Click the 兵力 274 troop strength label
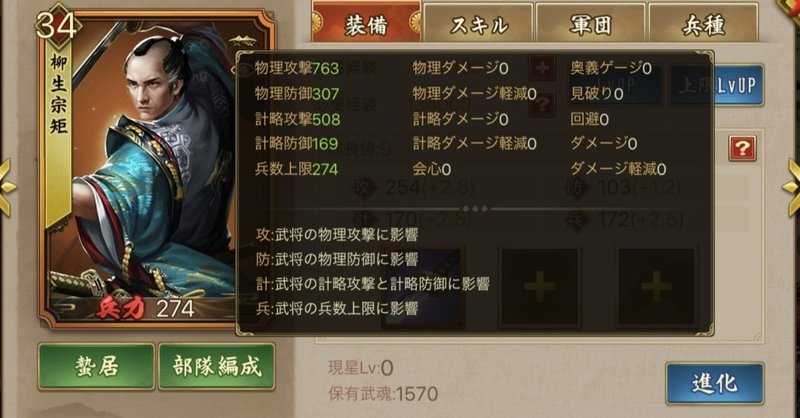Viewport: 800px width, 418px height. (146, 308)
